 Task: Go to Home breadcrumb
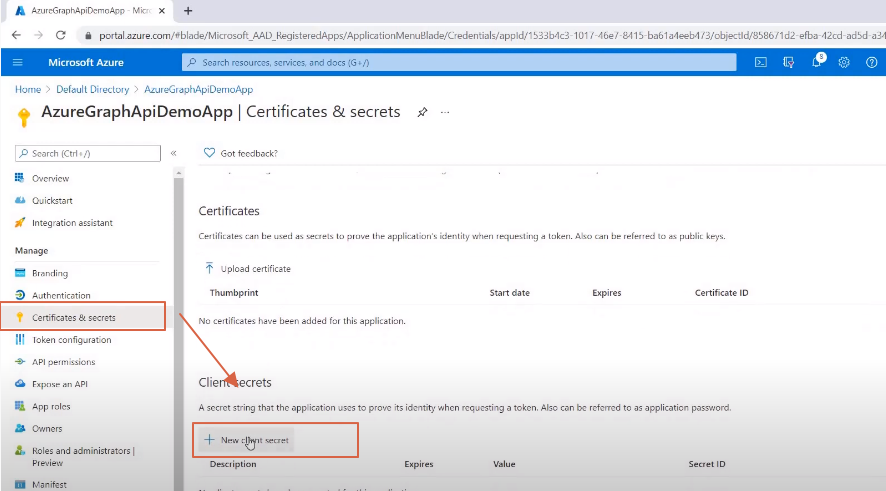point(28,89)
